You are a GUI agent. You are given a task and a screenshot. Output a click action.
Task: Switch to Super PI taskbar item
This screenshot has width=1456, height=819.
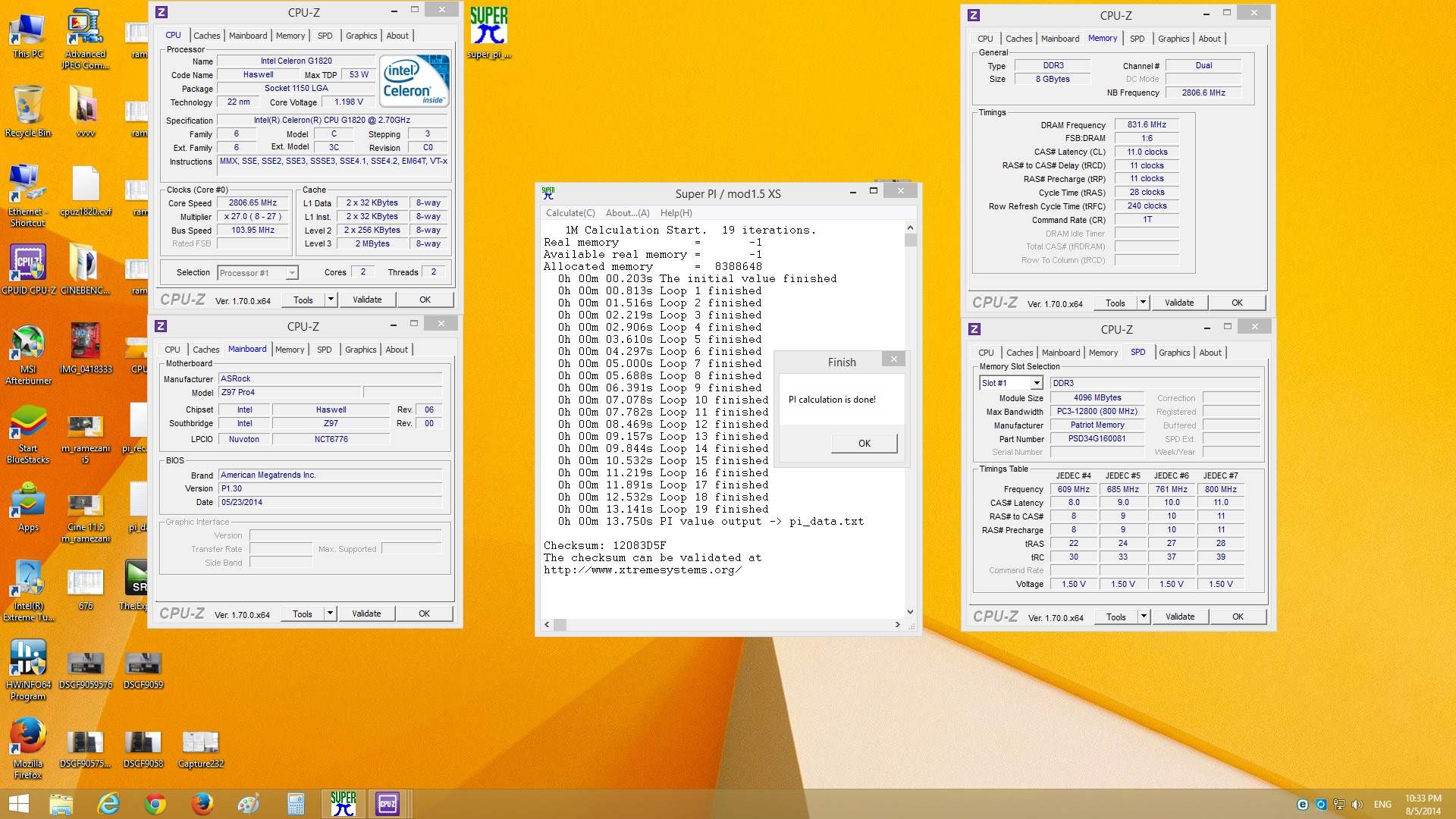click(x=343, y=804)
